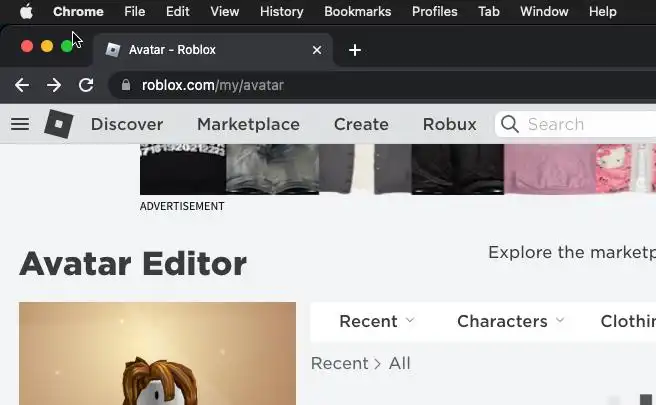The width and height of the screenshot is (656, 405).
Task: Open the Edit menu
Action: point(177,12)
